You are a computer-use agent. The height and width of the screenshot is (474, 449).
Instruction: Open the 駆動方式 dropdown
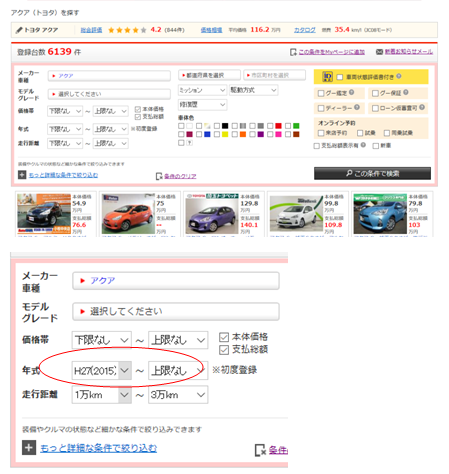click(253, 90)
